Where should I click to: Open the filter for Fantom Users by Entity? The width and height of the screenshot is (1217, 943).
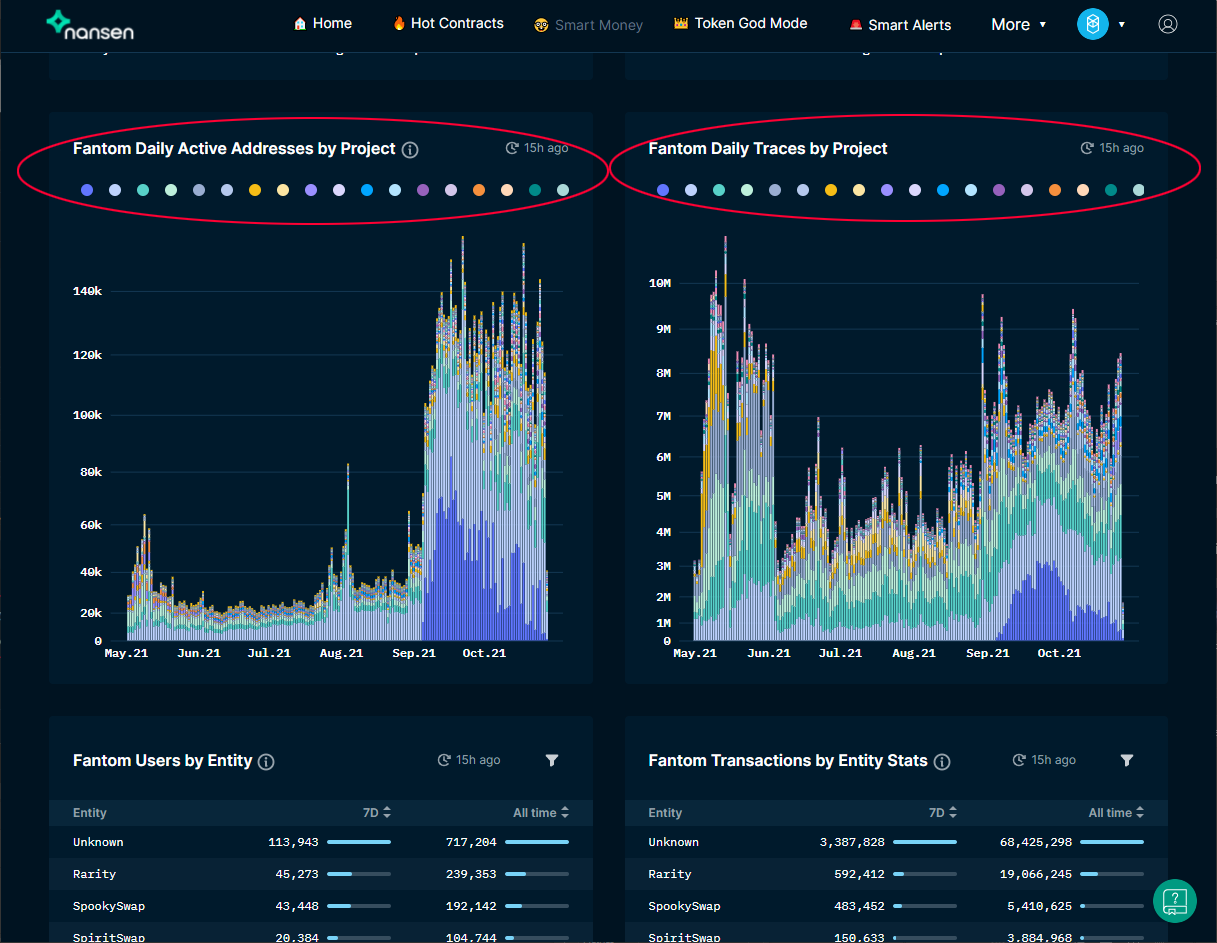tap(552, 760)
